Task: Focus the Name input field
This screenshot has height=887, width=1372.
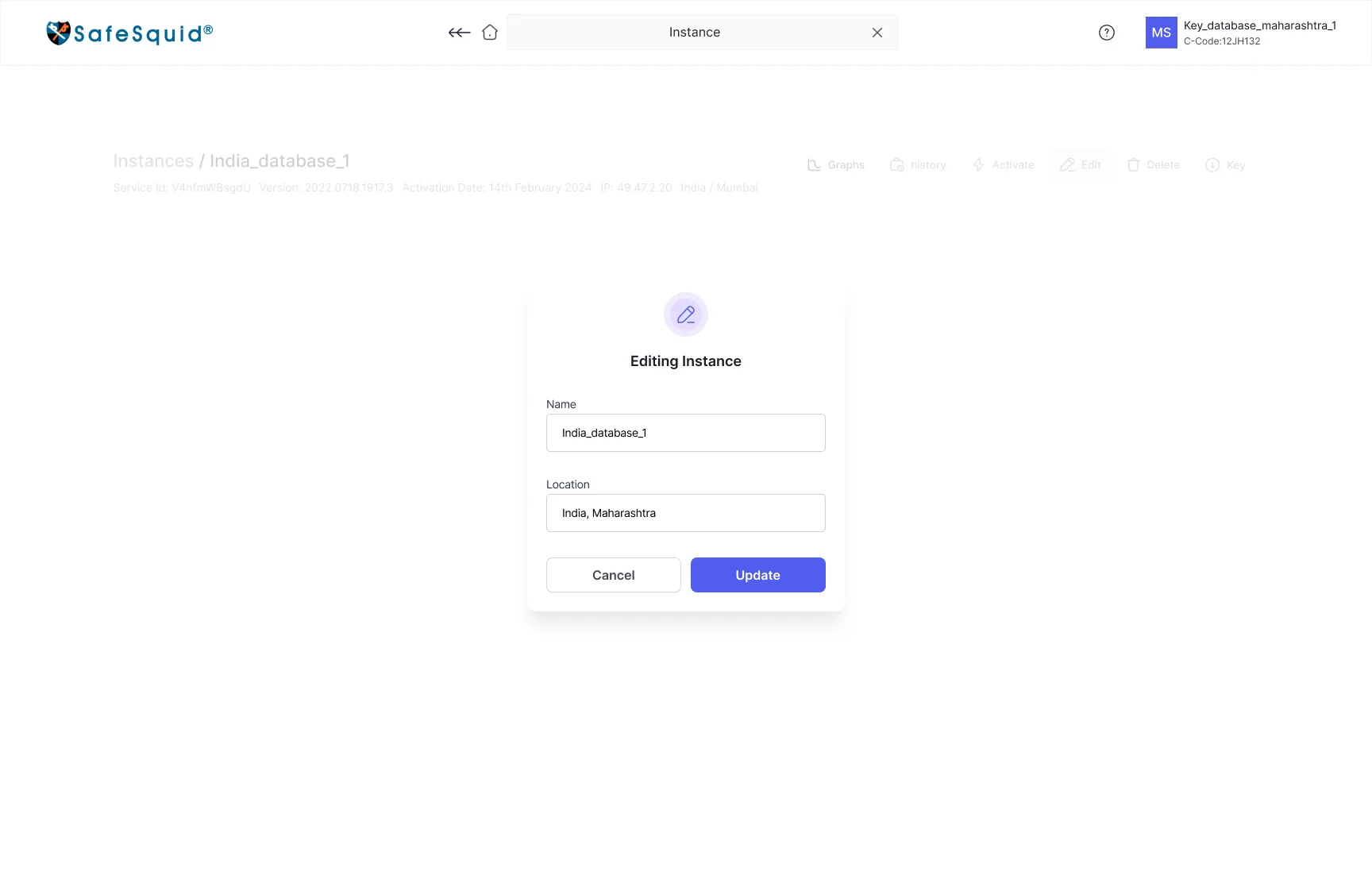Action: 686,433
